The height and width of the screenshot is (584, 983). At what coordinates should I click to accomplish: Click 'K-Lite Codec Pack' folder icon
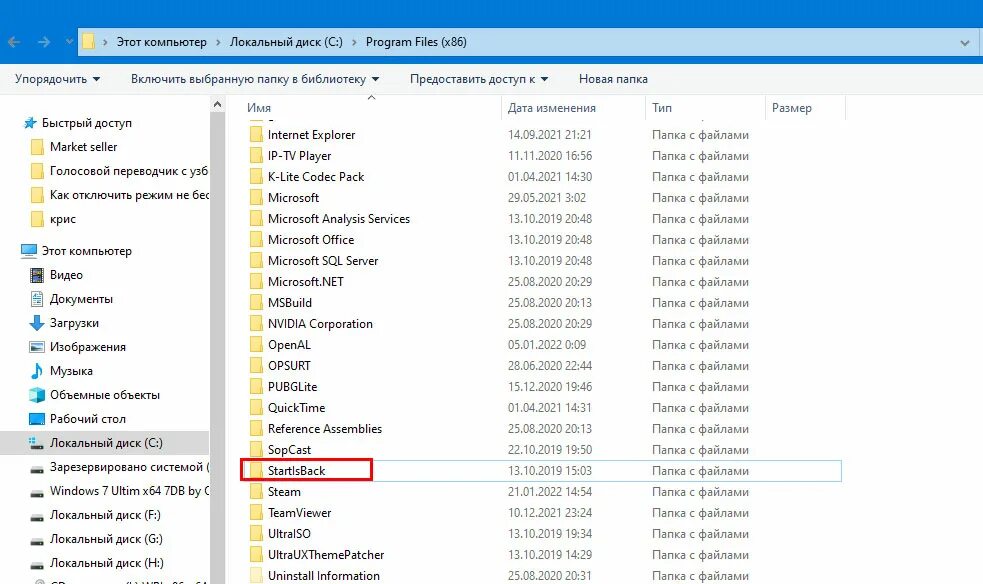[x=256, y=177]
